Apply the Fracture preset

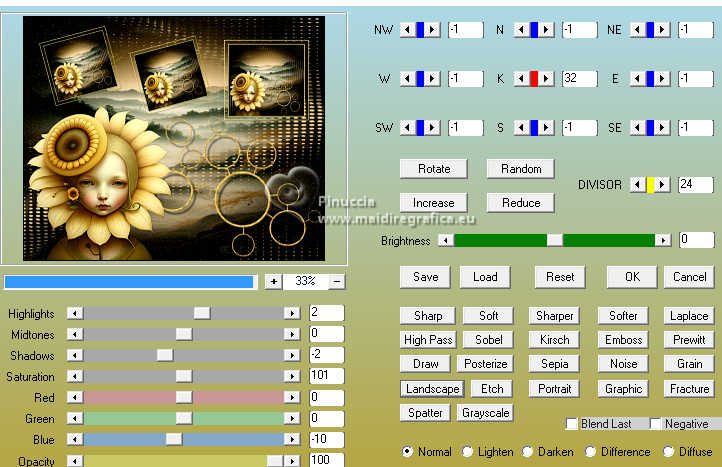coord(689,389)
